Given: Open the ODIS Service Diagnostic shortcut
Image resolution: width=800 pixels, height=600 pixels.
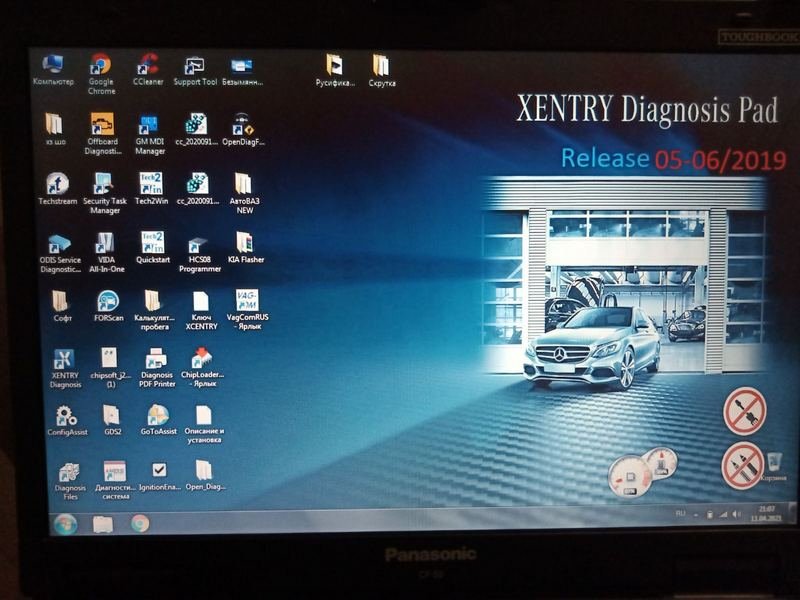Looking at the screenshot, I should pos(59,244).
